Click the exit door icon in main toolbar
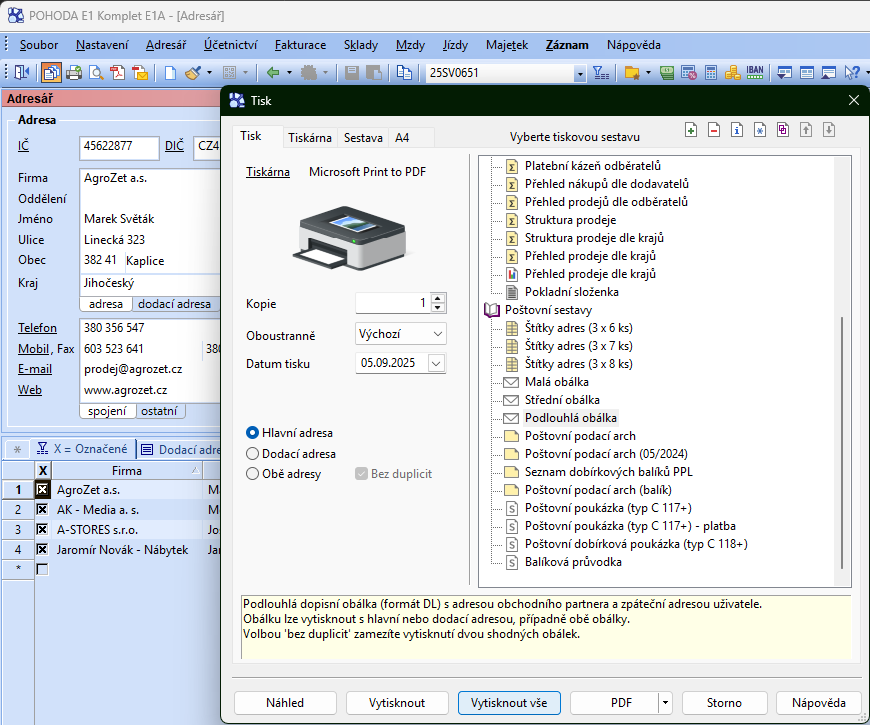Screen dimensions: 870x725 click(22, 73)
